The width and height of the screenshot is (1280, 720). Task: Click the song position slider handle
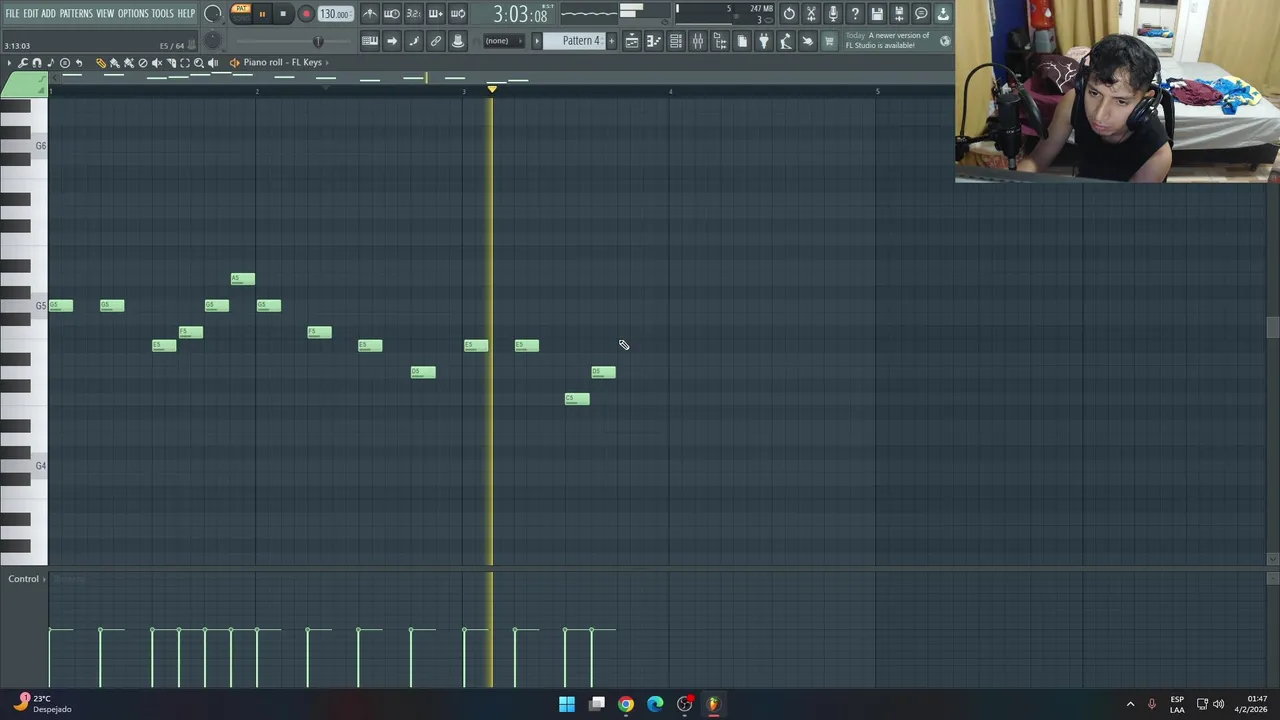(318, 41)
